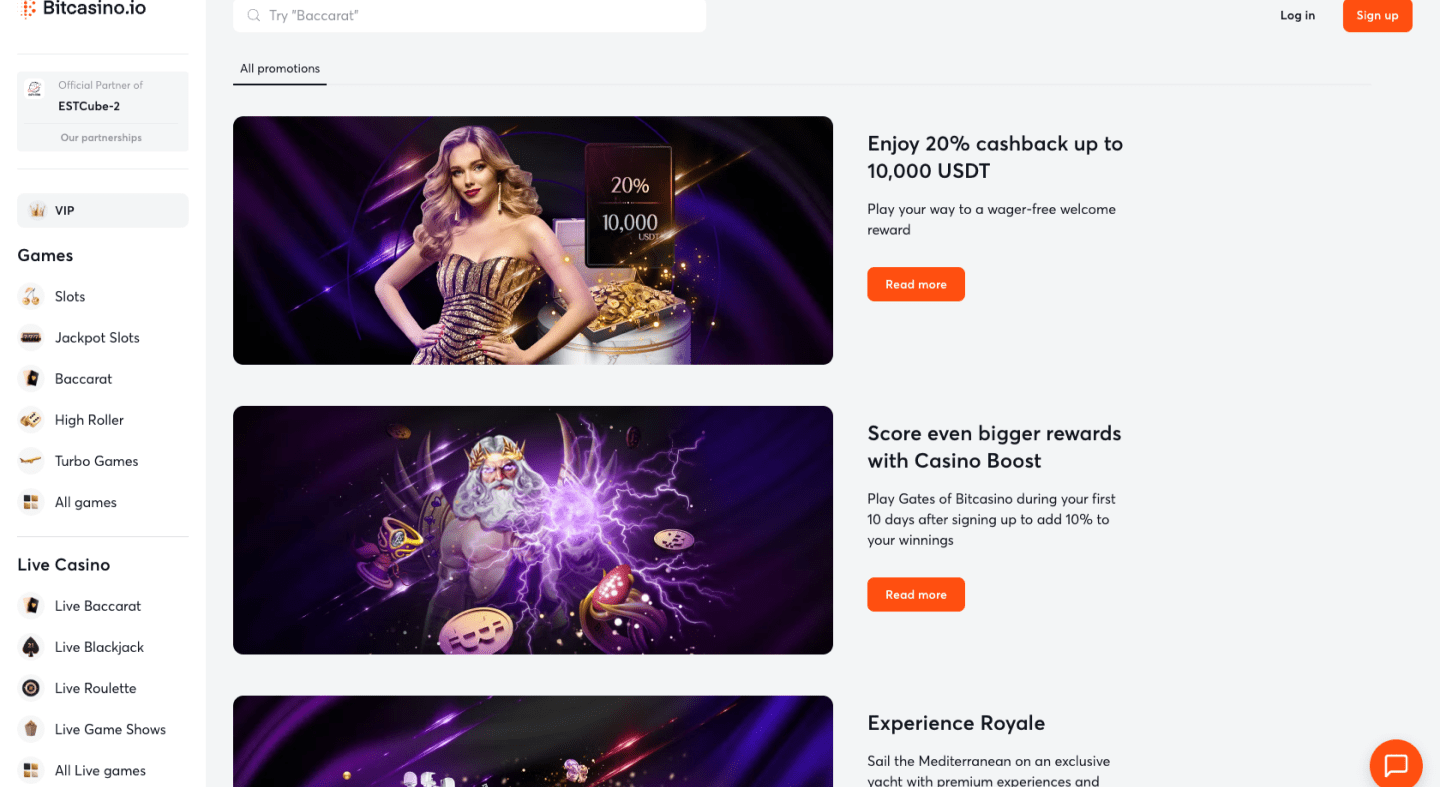This screenshot has width=1440, height=787.
Task: Open the Zeus Casino Boost banner image
Action: [533, 530]
